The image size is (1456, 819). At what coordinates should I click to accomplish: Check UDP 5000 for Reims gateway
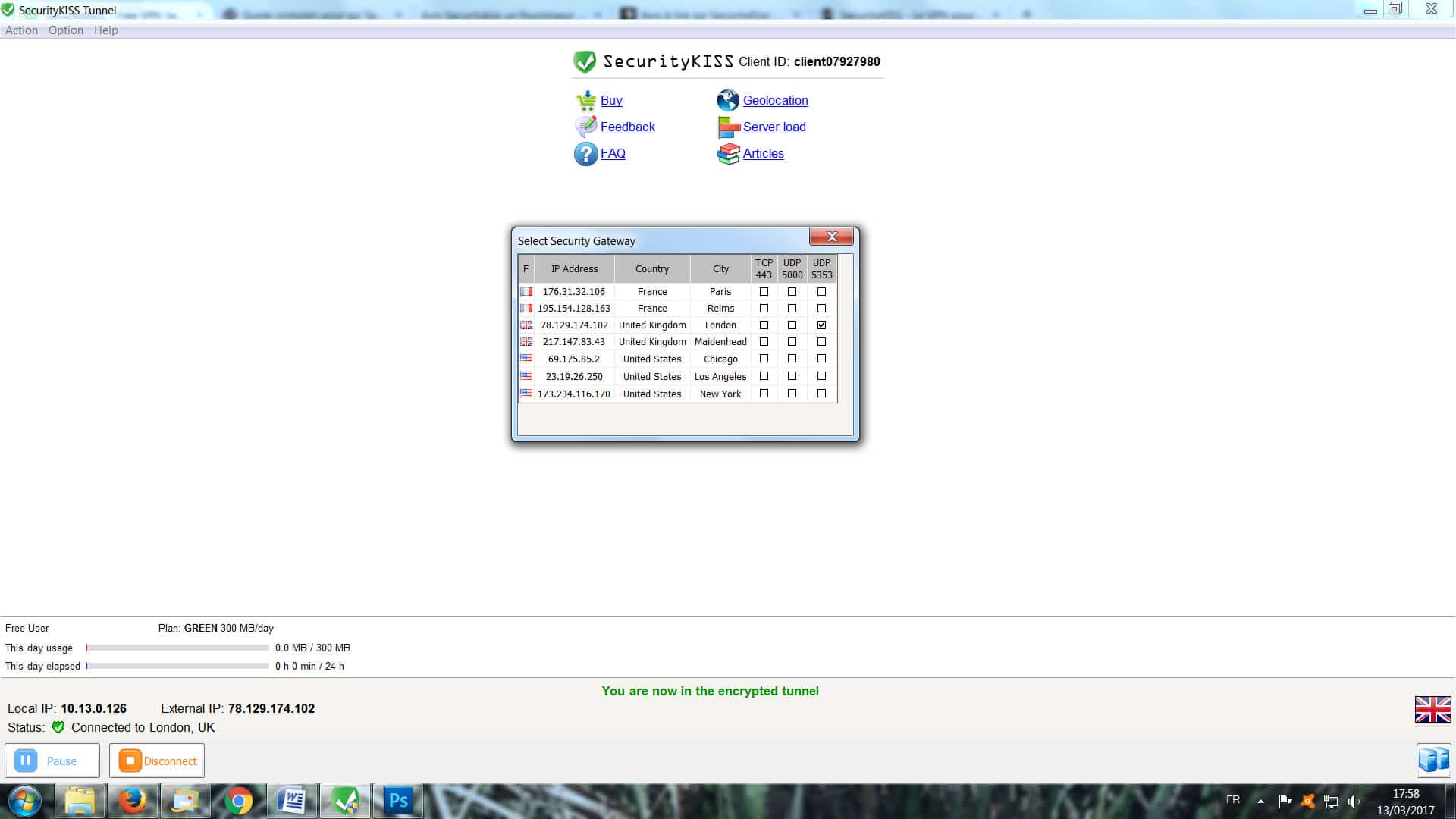tap(792, 309)
